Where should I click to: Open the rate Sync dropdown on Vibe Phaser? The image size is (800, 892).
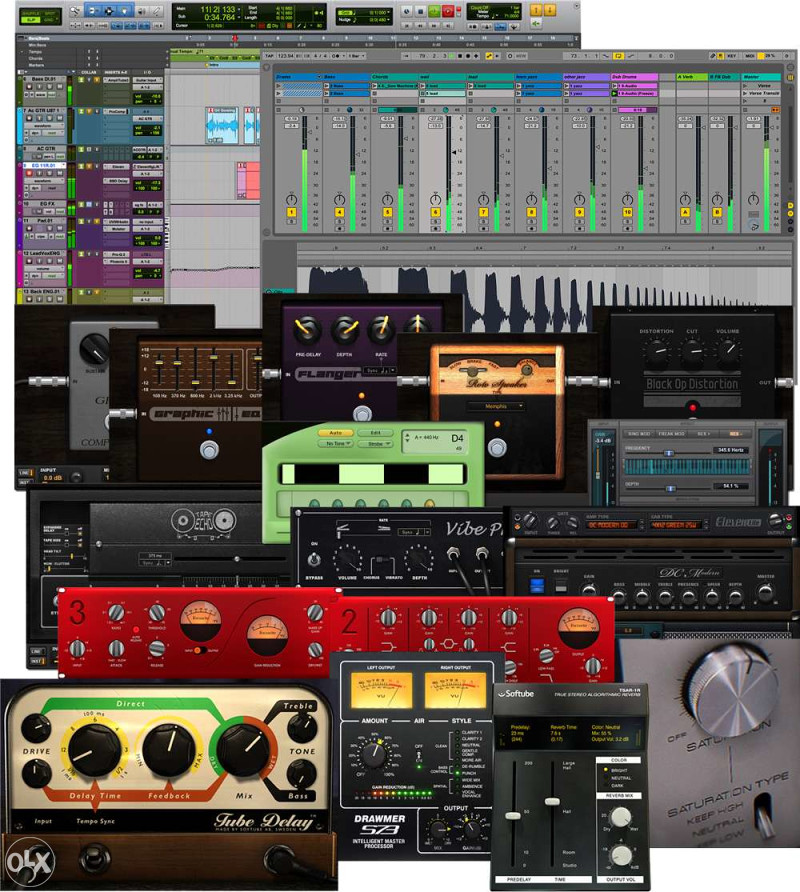pyautogui.click(x=414, y=532)
